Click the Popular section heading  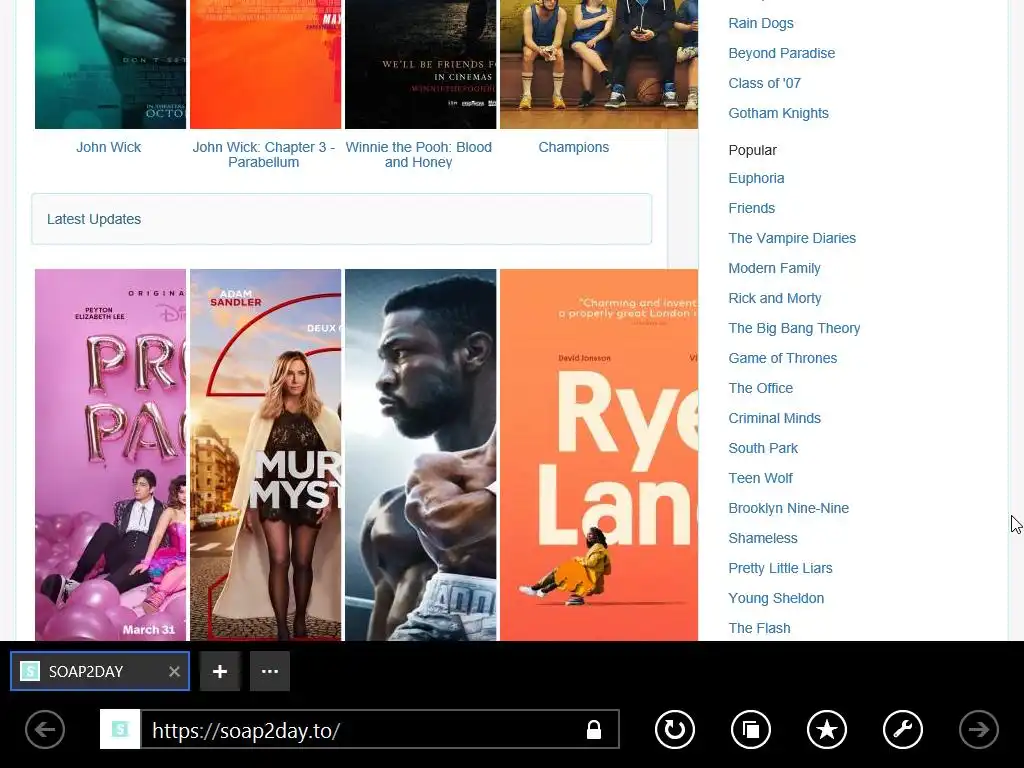pos(752,150)
